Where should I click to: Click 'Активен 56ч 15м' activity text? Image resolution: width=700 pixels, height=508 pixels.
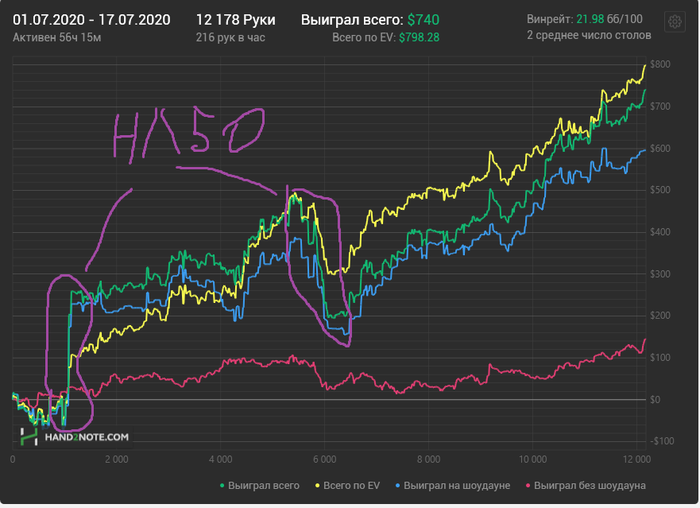tap(57, 37)
